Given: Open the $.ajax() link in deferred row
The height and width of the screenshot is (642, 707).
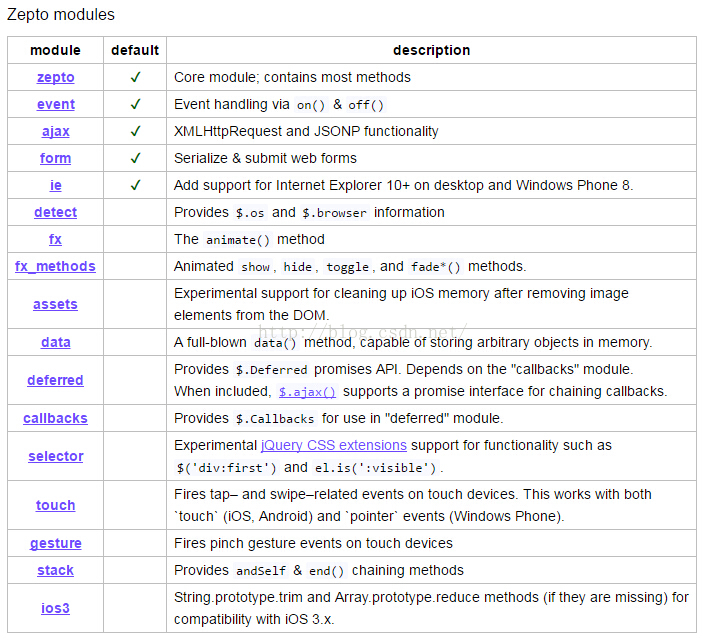Looking at the screenshot, I should tap(307, 392).
